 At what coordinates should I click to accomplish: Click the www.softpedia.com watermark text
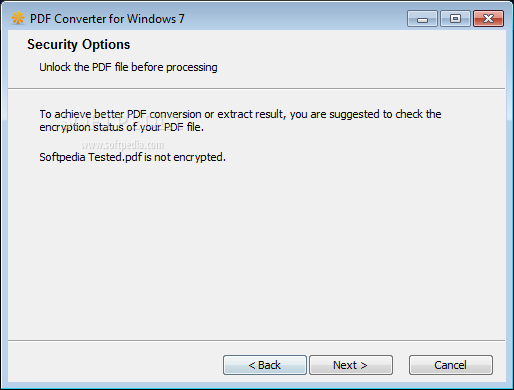click(x=123, y=145)
